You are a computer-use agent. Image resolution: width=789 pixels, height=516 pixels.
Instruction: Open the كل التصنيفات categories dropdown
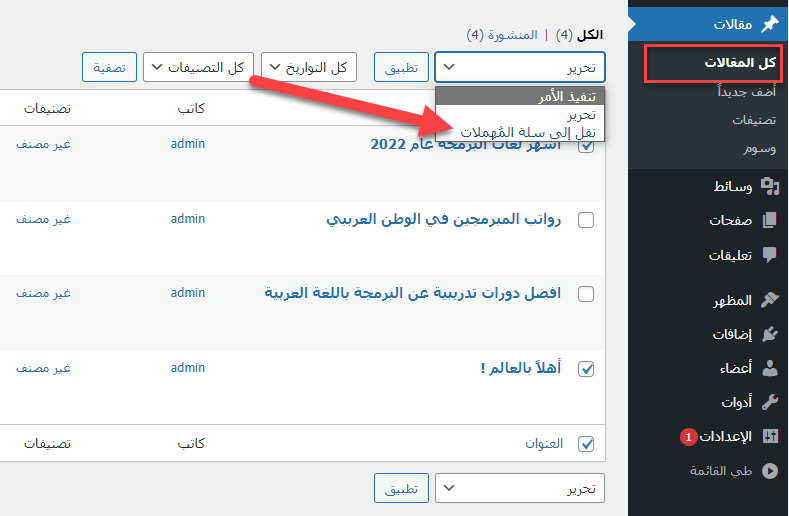(198, 67)
